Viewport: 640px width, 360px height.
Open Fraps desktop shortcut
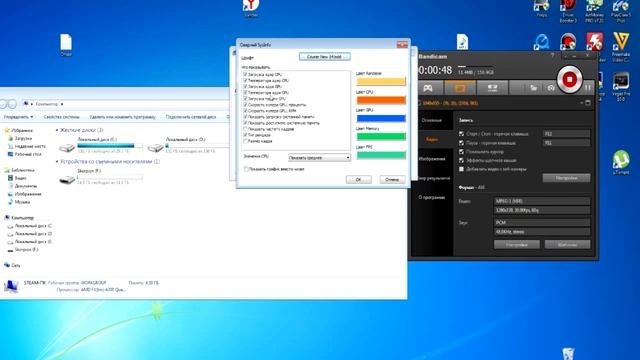(x=541, y=9)
